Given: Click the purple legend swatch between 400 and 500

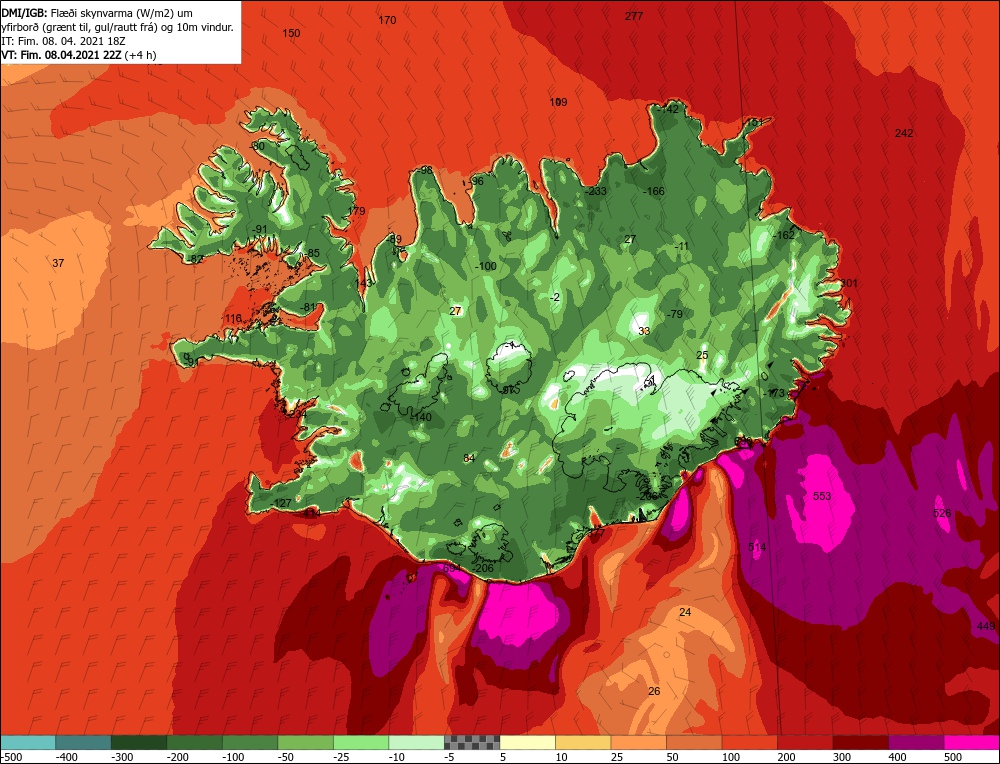Looking at the screenshot, I should click(916, 742).
